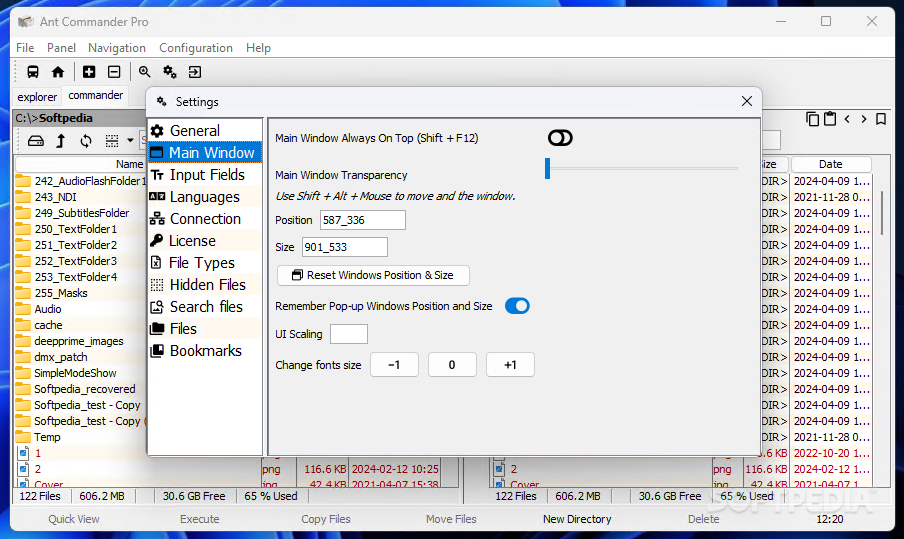Click the Name column header
This screenshot has height=539, width=904.
(x=80, y=164)
